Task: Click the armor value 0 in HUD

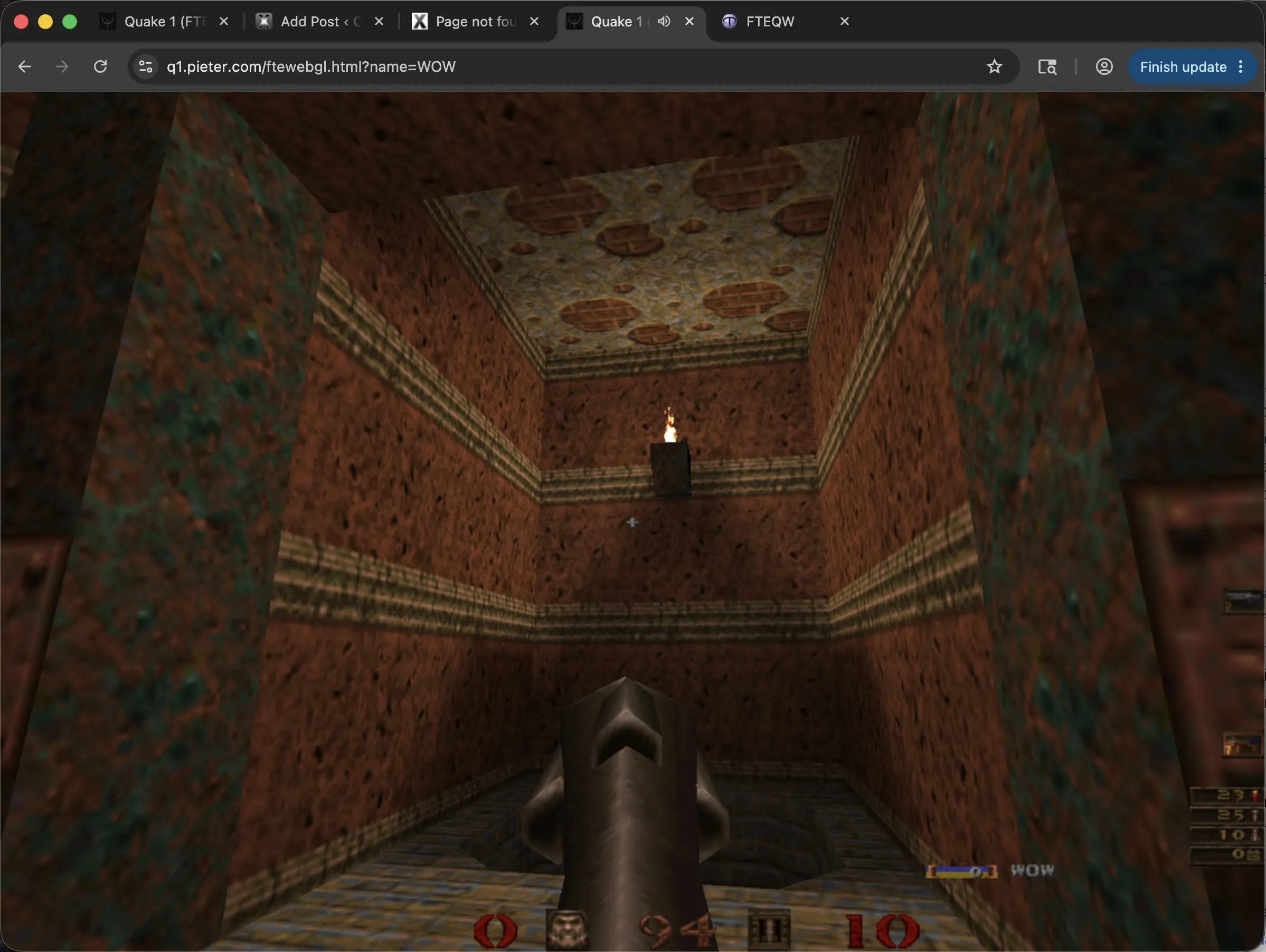Action: pyautogui.click(x=496, y=931)
